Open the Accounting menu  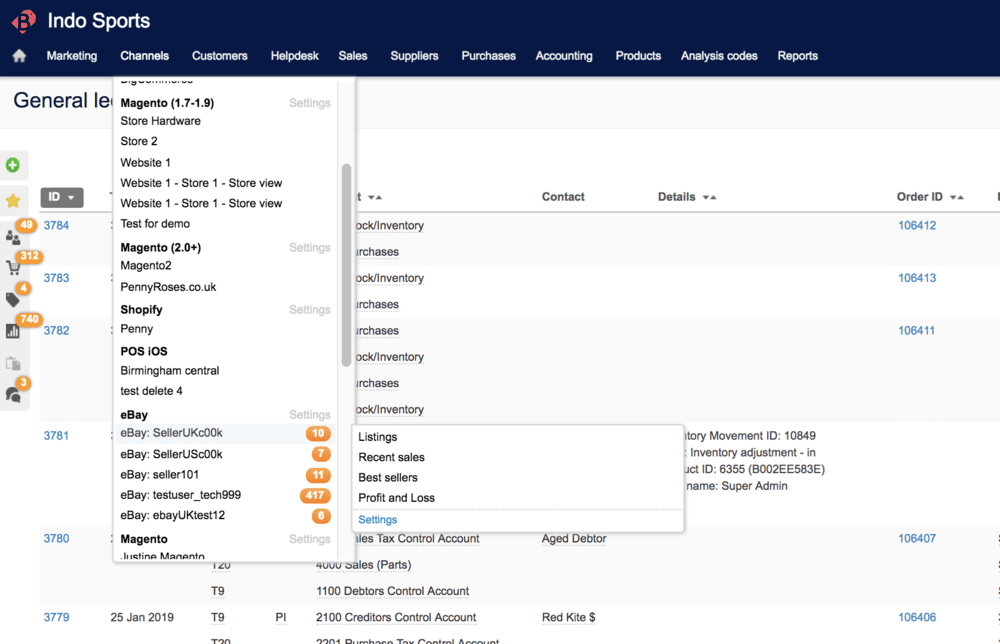(x=564, y=56)
